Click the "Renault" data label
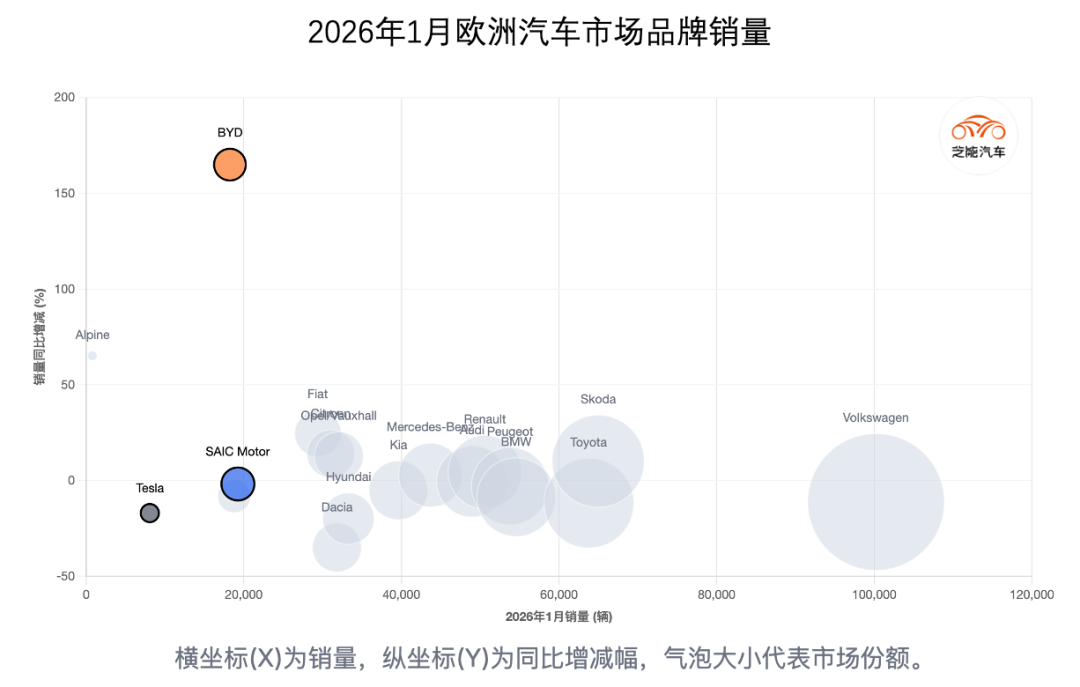The image size is (1080, 687). pos(485,419)
